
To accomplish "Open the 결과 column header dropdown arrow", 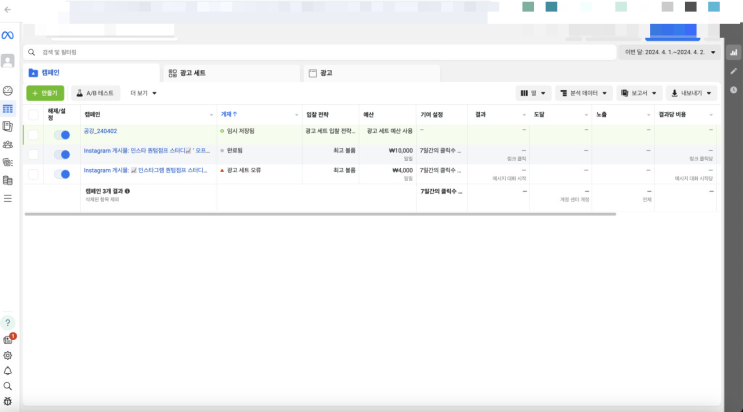I will coord(524,115).
